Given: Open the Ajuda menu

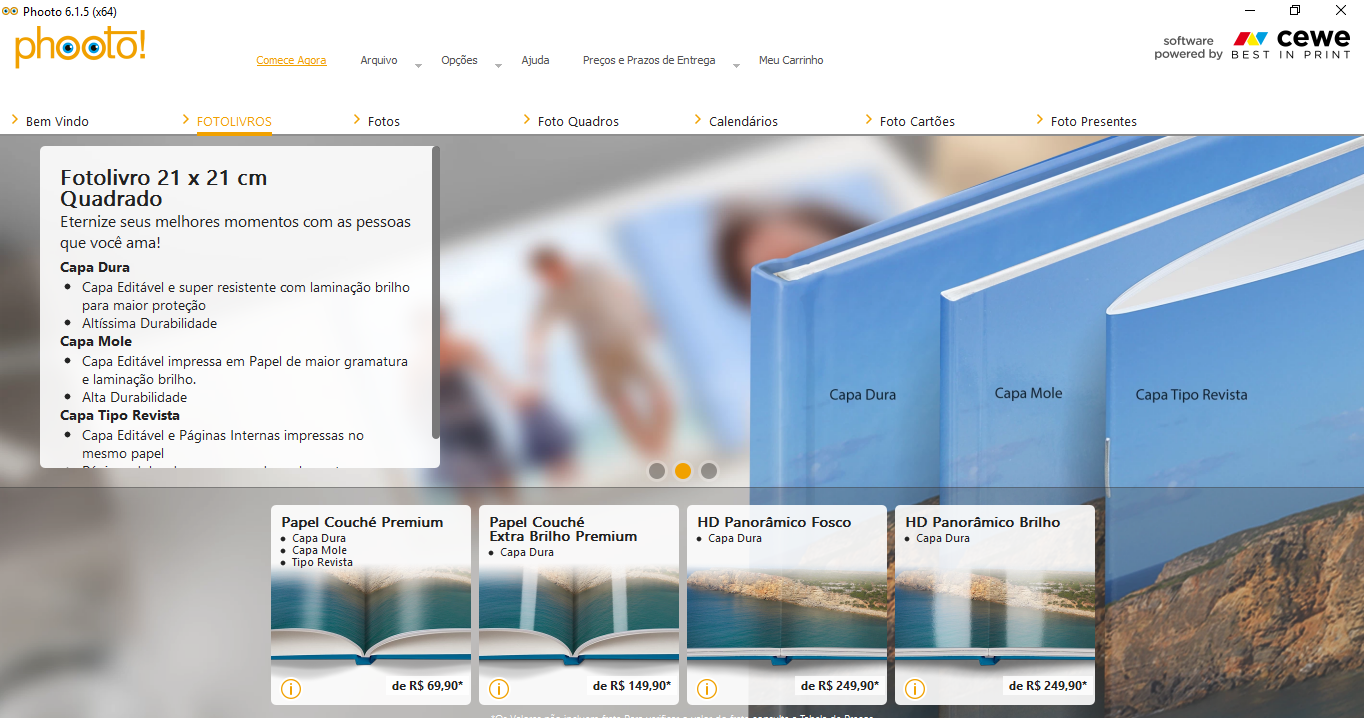Looking at the screenshot, I should [x=535, y=60].
